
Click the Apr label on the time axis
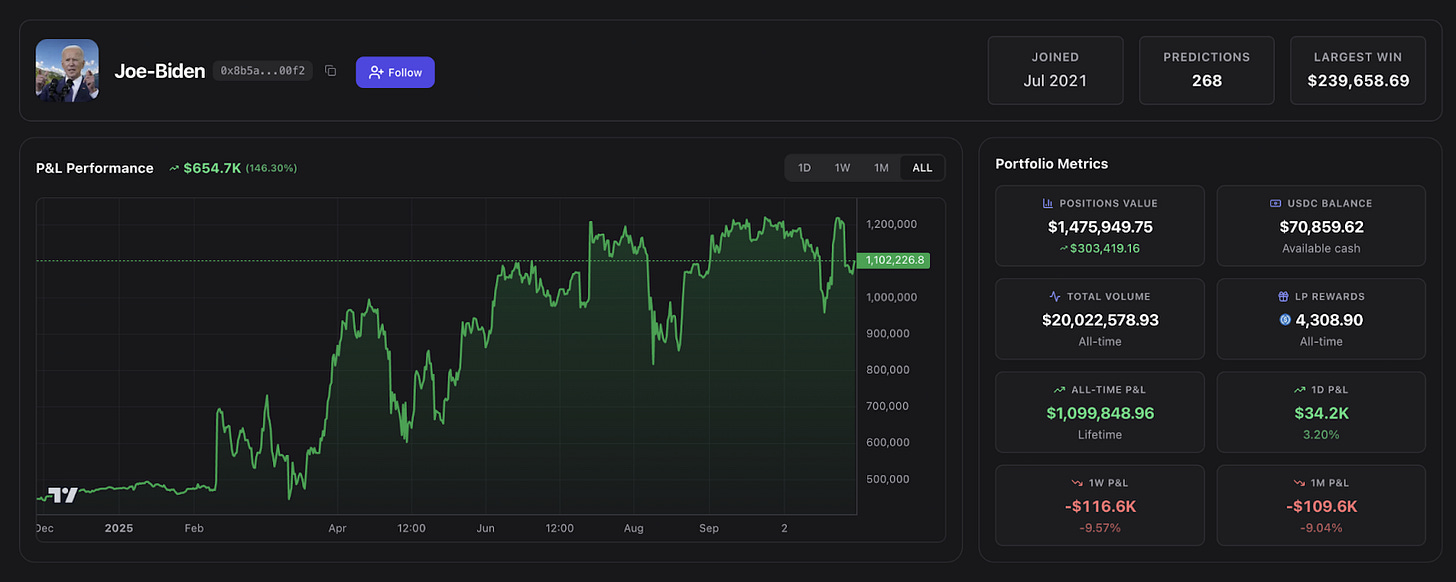(337, 527)
